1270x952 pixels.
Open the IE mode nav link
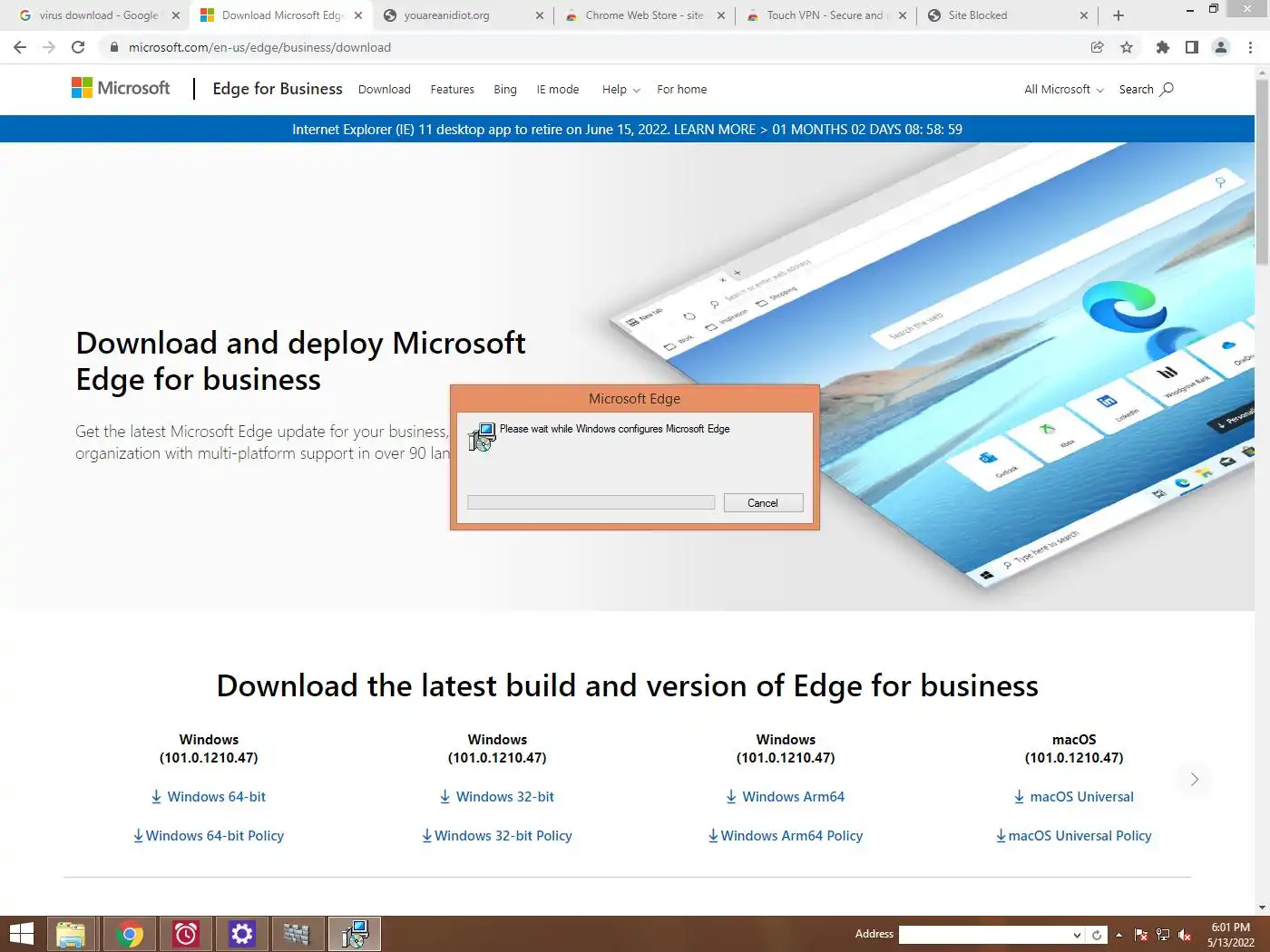click(x=558, y=89)
